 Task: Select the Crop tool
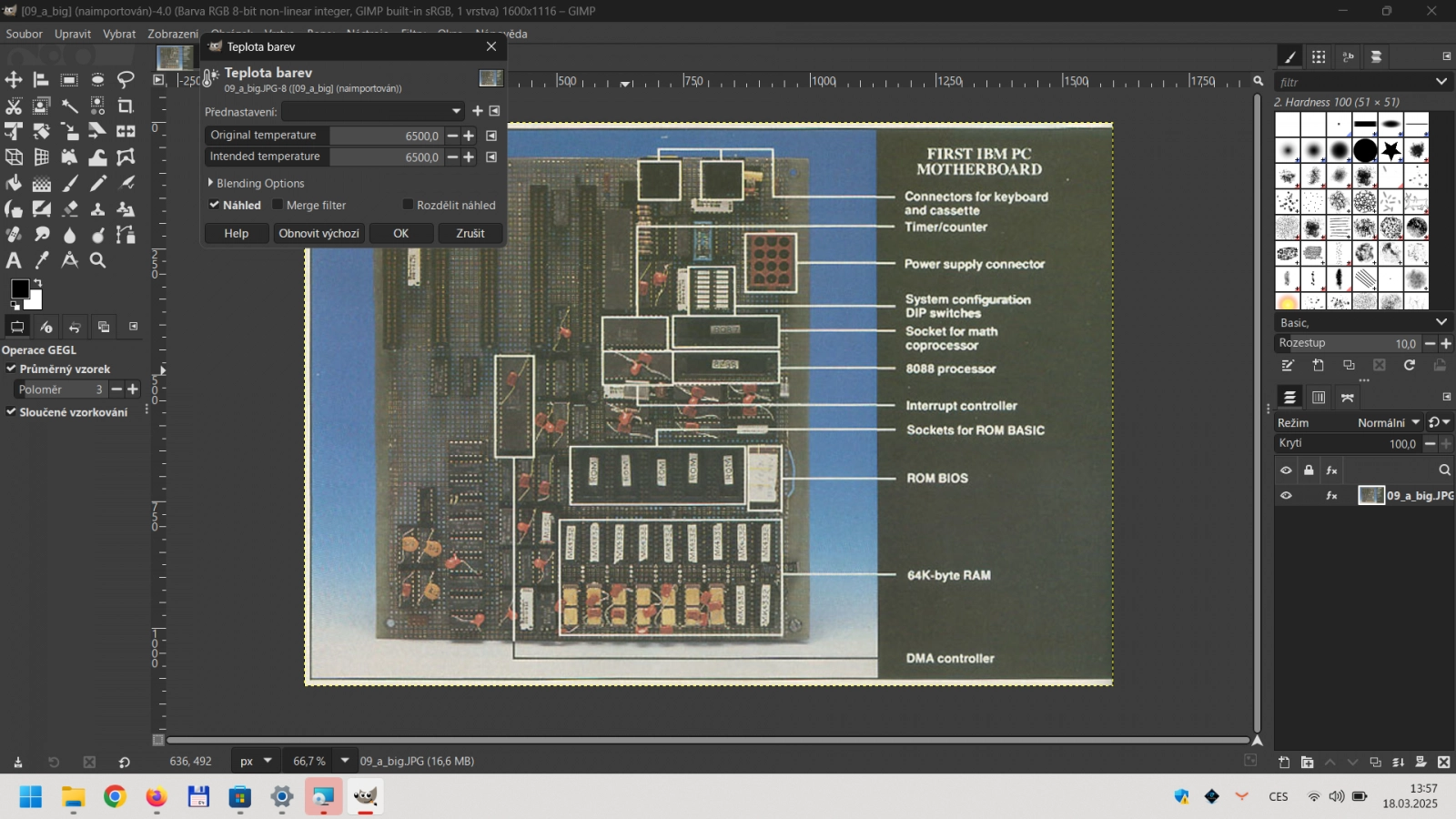pyautogui.click(x=126, y=106)
